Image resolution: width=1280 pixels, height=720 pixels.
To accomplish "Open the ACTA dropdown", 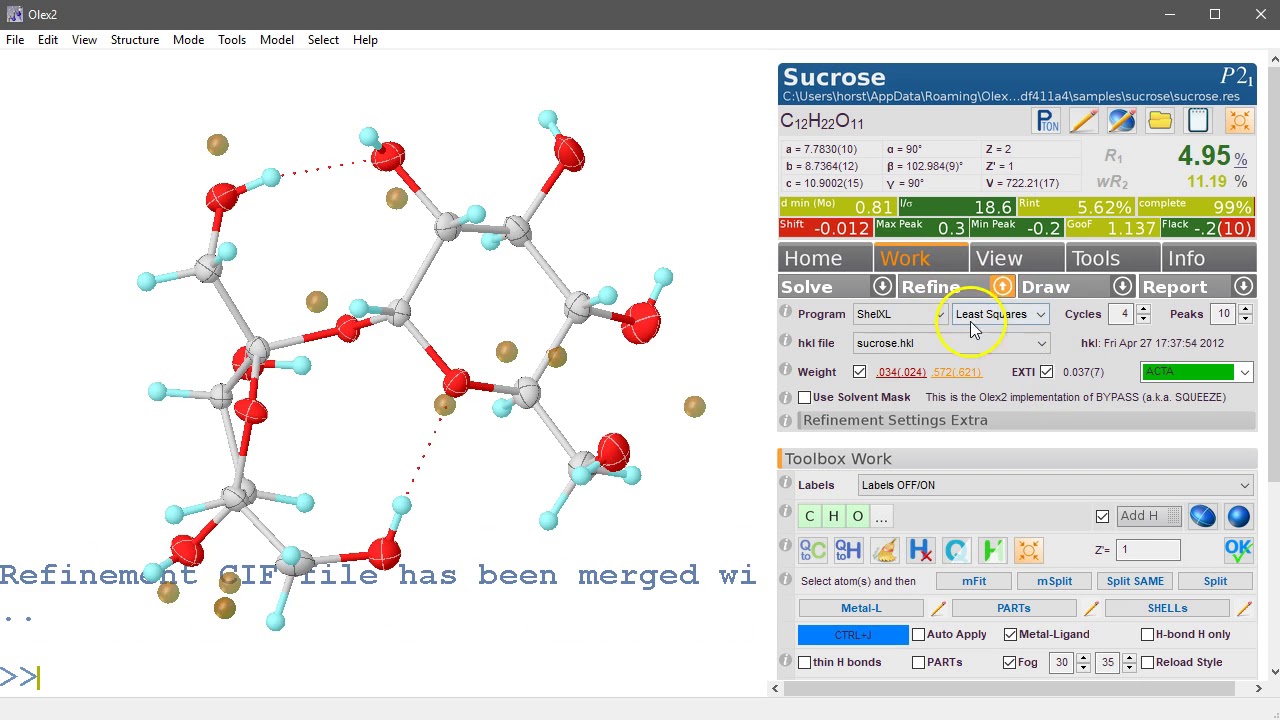I will [x=1197, y=372].
